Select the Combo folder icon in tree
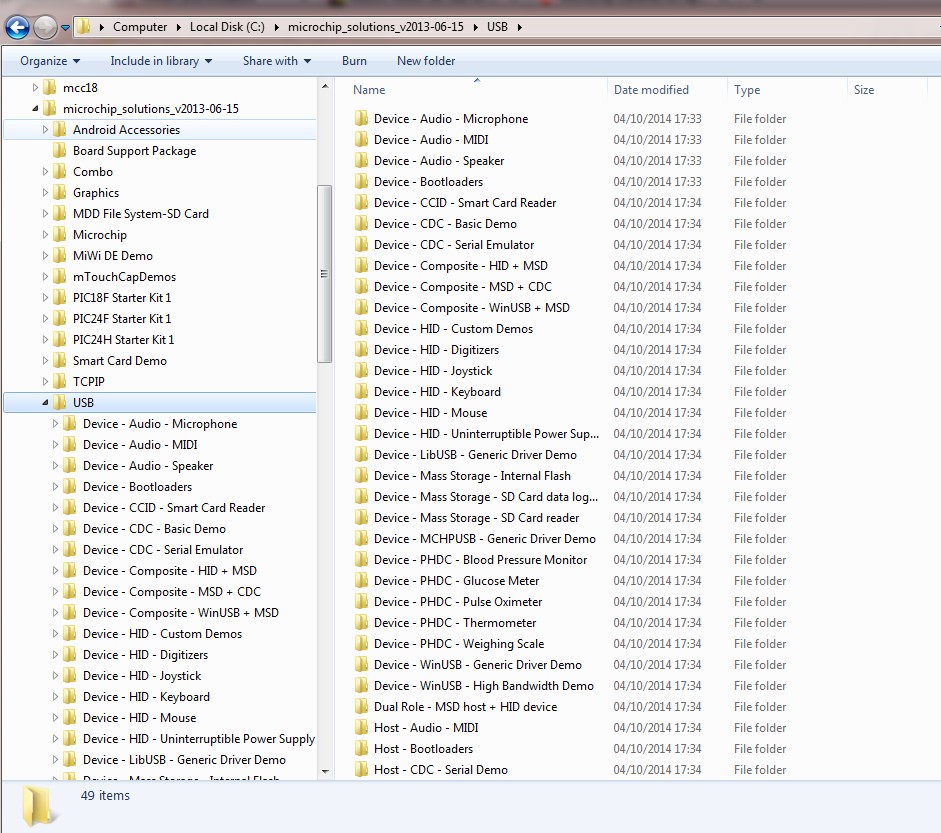Viewport: 941px width, 833px height. click(x=59, y=172)
